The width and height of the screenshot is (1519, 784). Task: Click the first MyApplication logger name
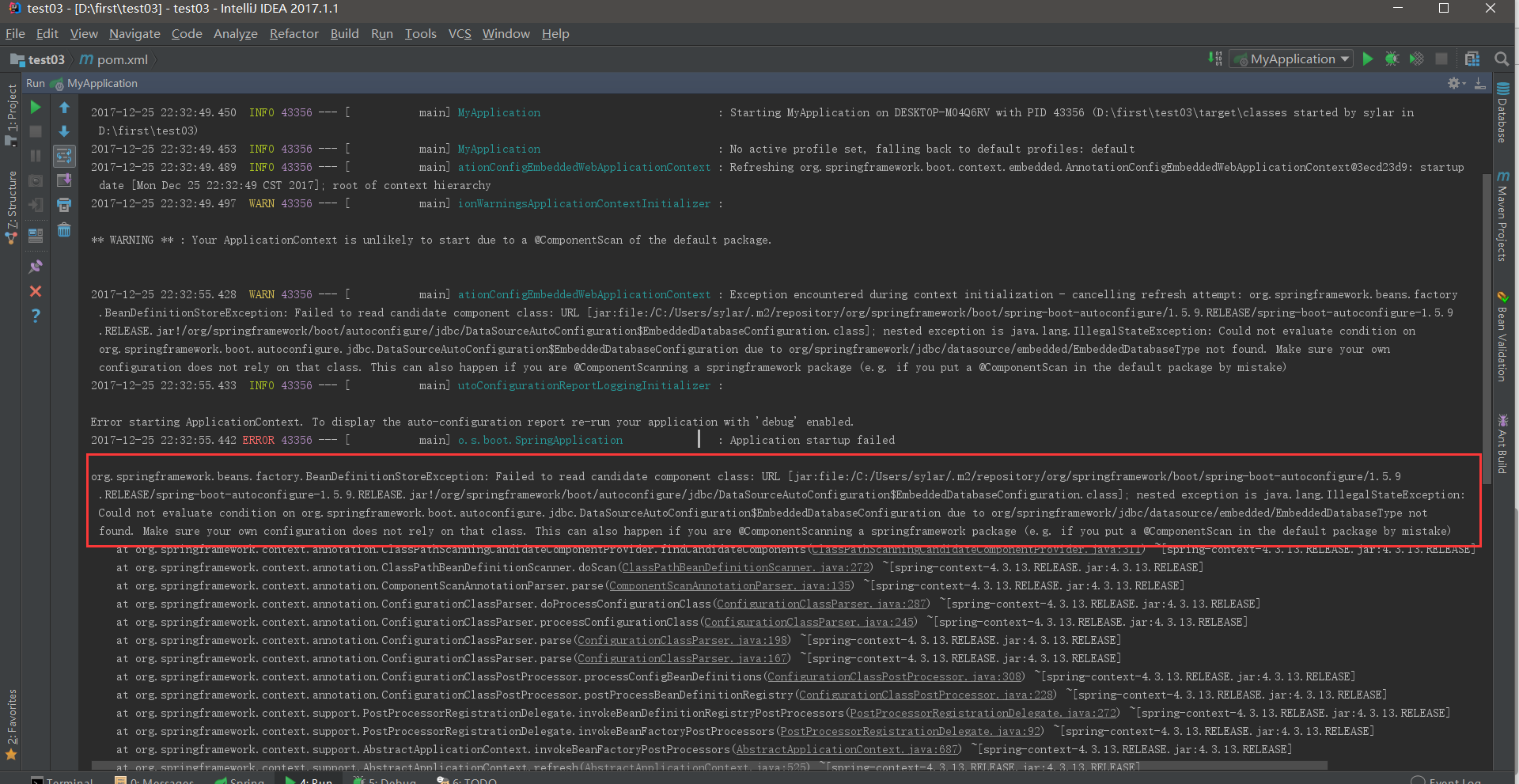(498, 112)
